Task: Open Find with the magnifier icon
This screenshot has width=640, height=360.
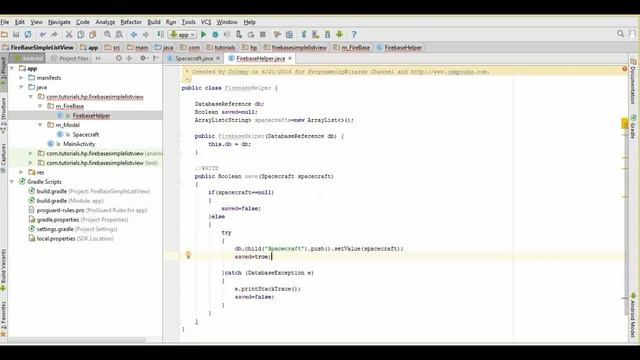Action: [107, 35]
